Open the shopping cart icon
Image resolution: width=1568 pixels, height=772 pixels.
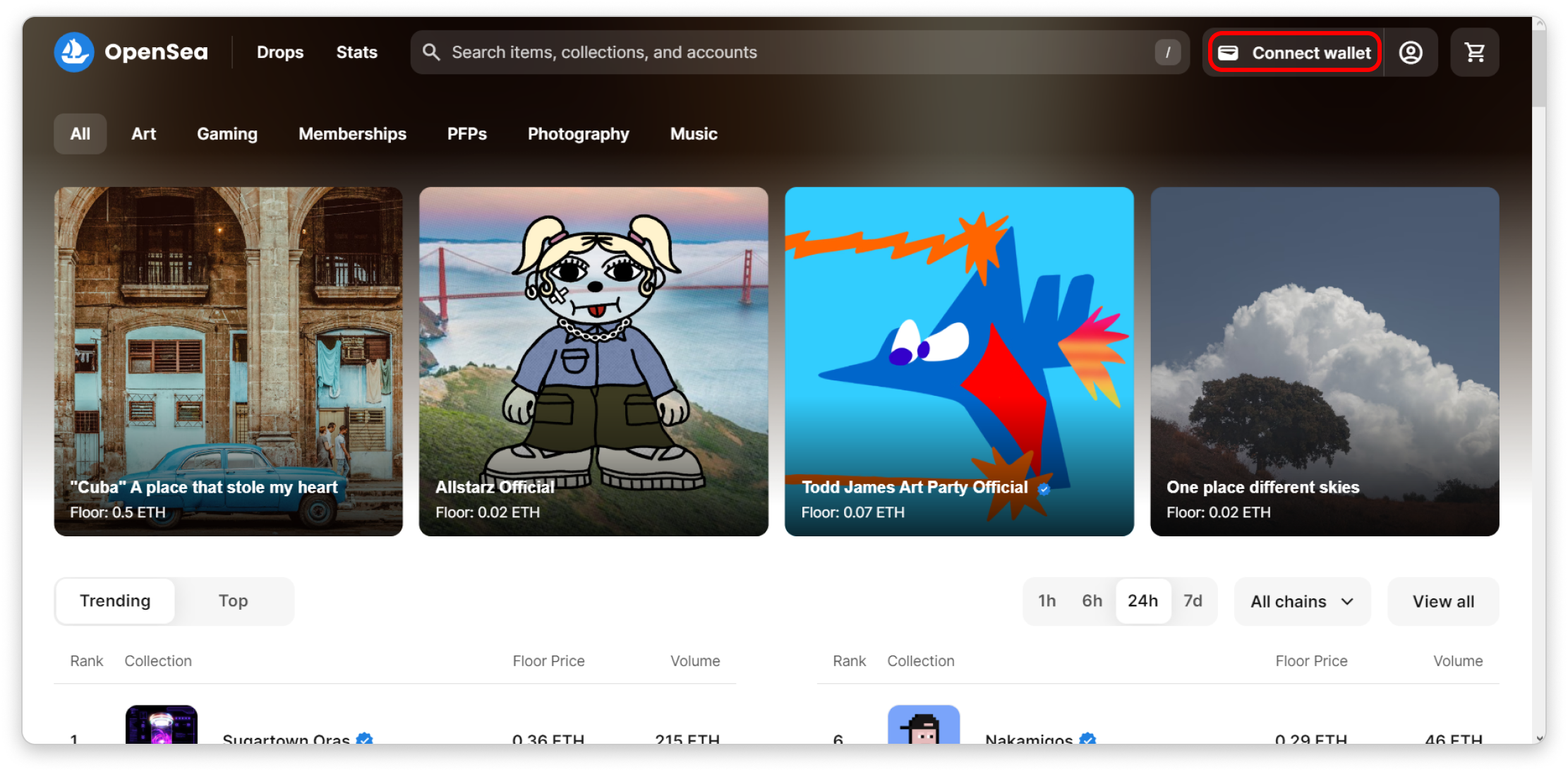tap(1474, 52)
